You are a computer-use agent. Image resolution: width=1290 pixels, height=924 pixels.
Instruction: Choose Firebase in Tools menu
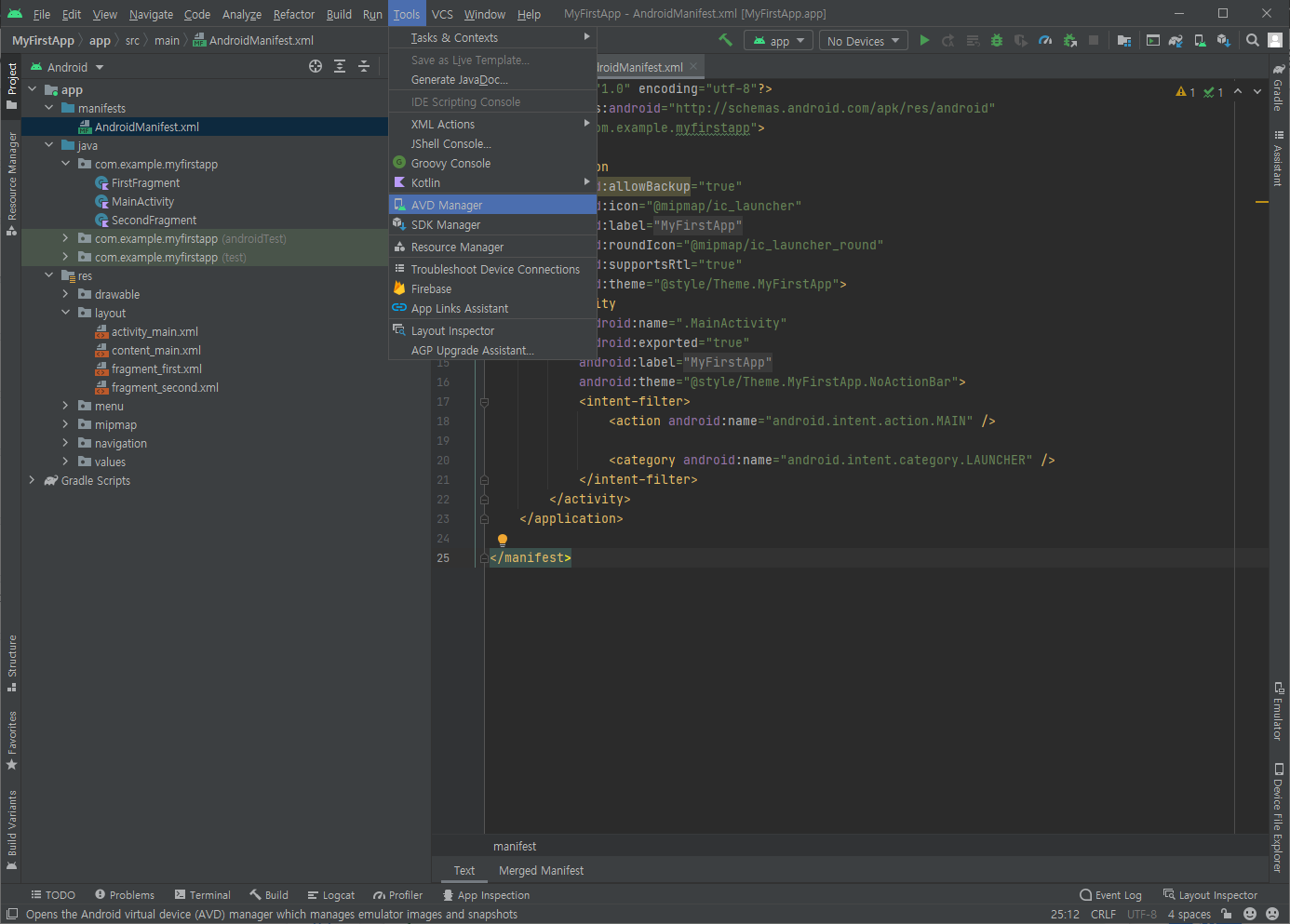pyautogui.click(x=492, y=288)
